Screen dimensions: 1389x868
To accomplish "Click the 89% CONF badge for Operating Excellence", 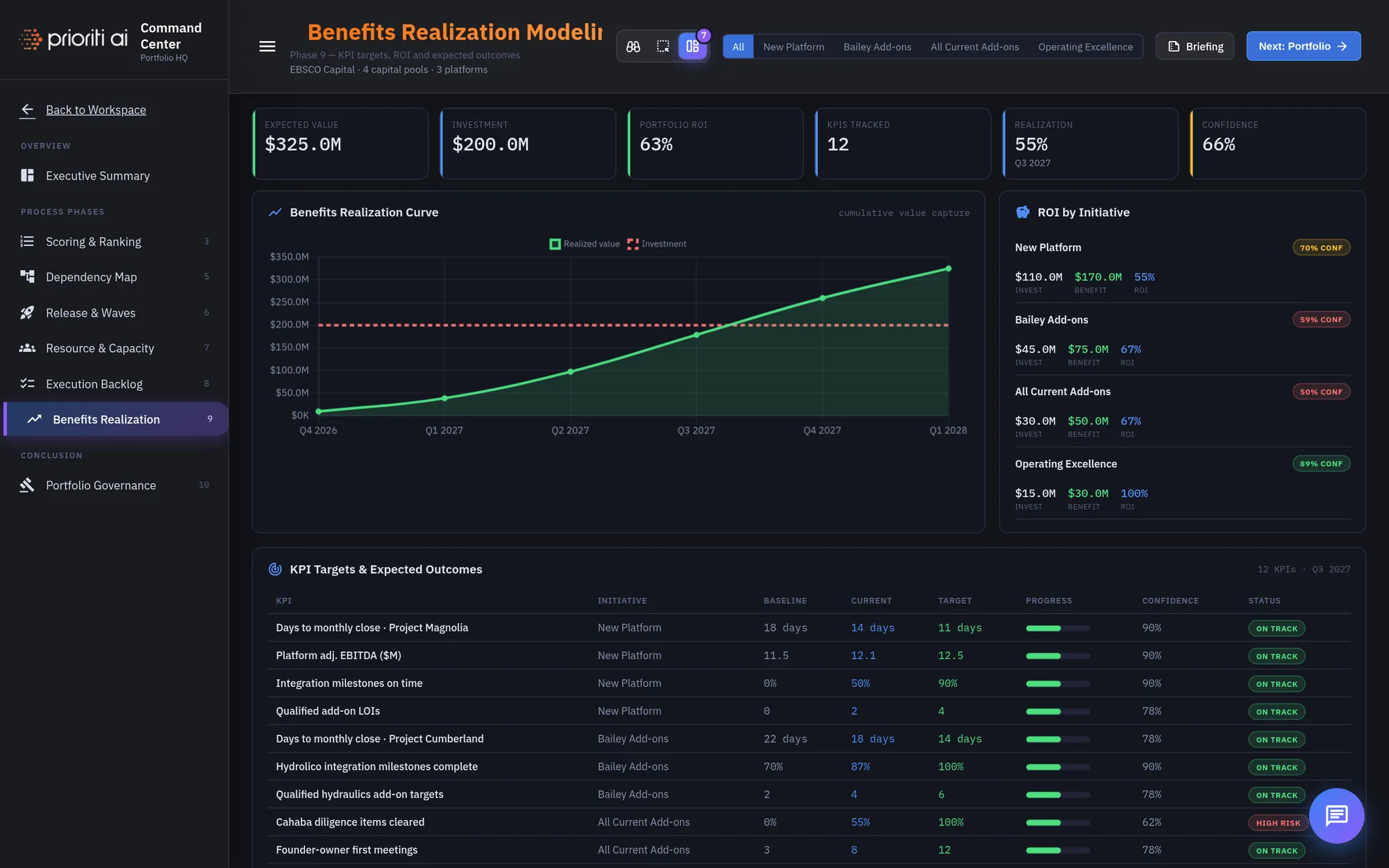I will tap(1321, 464).
